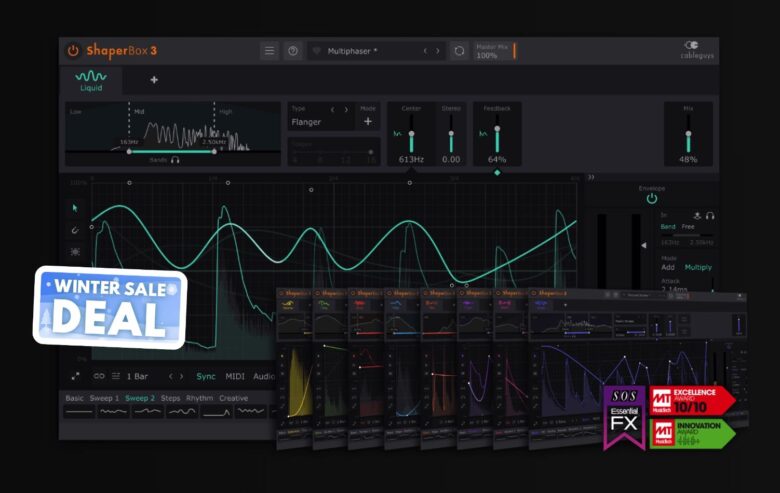
Task: Click the Sync trigger mode button
Action: click(205, 376)
